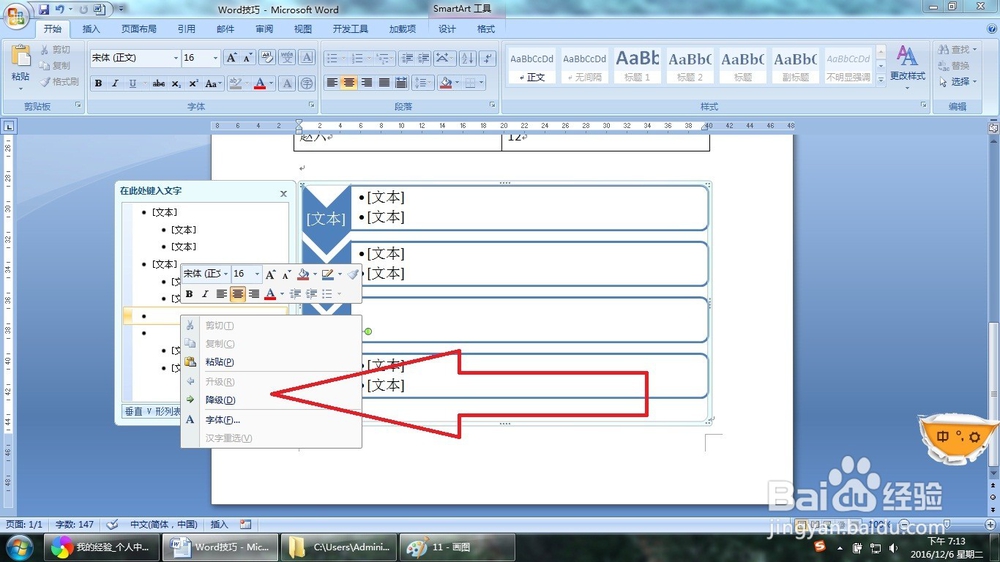Open 选择 dropdown in editing group
The width and height of the screenshot is (1000, 562).
pyautogui.click(x=958, y=82)
